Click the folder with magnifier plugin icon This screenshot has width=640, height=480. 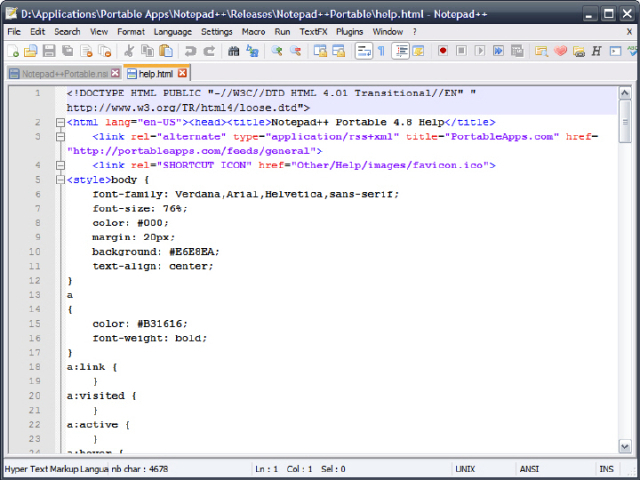tap(541, 51)
